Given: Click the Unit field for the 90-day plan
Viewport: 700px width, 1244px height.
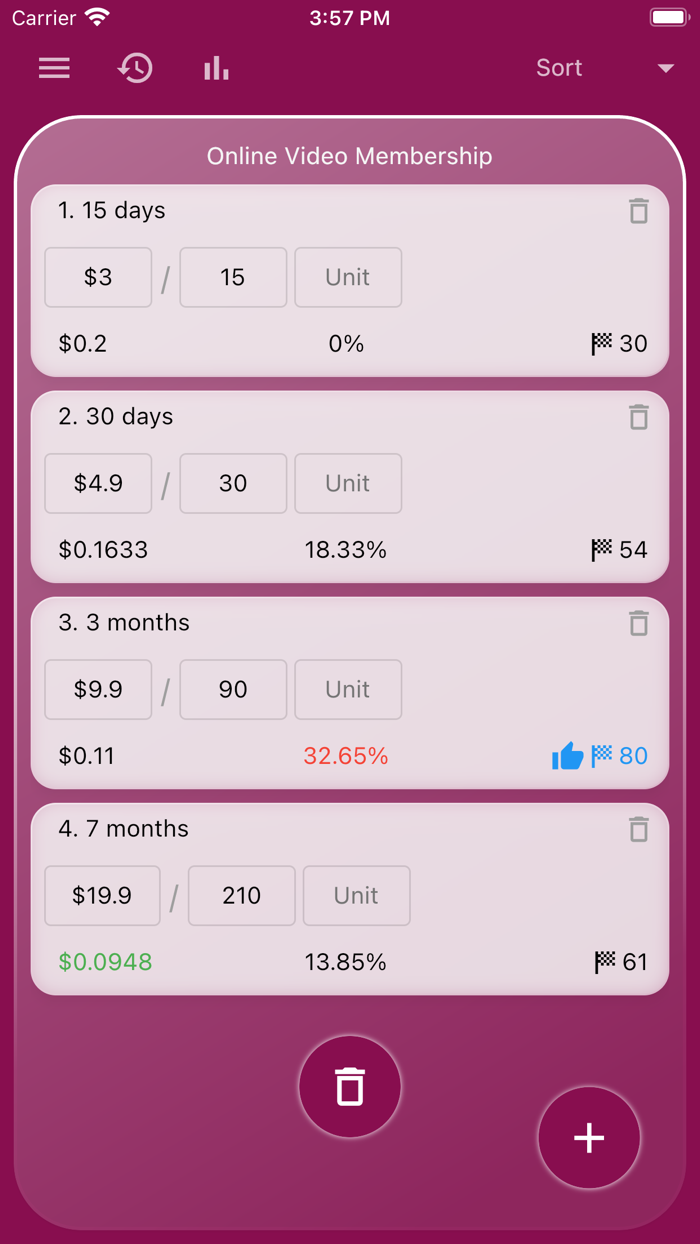Looking at the screenshot, I should (348, 689).
